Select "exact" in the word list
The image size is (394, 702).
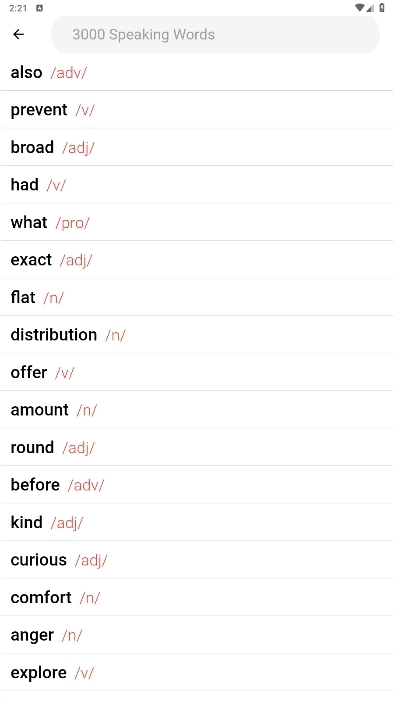pyautogui.click(x=197, y=260)
